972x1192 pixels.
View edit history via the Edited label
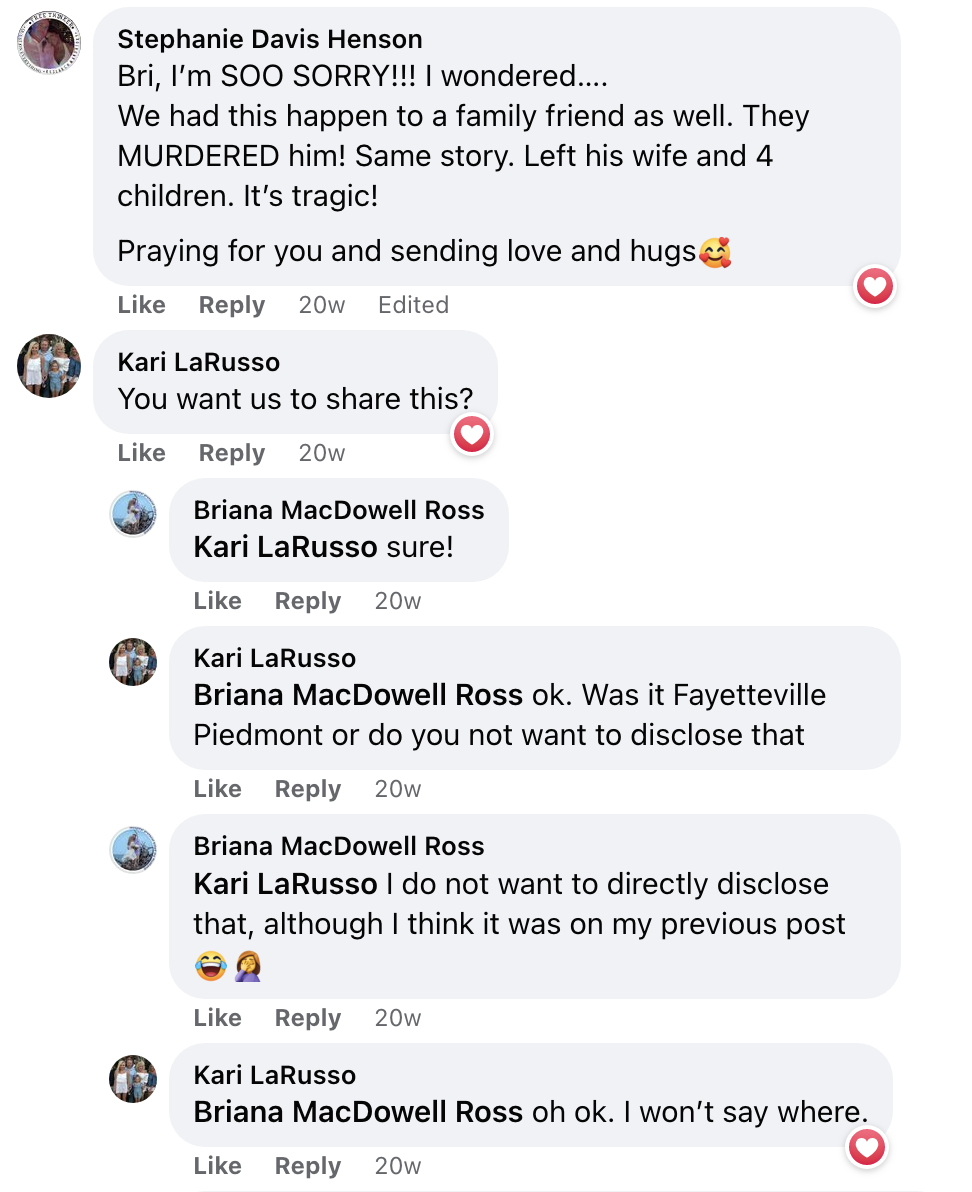pos(413,305)
